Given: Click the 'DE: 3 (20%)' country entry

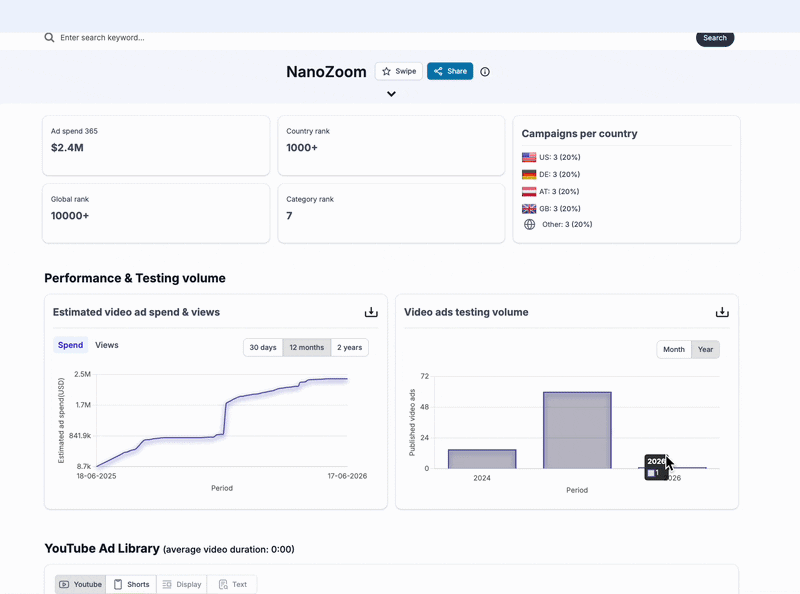Looking at the screenshot, I should pyautogui.click(x=560, y=175).
